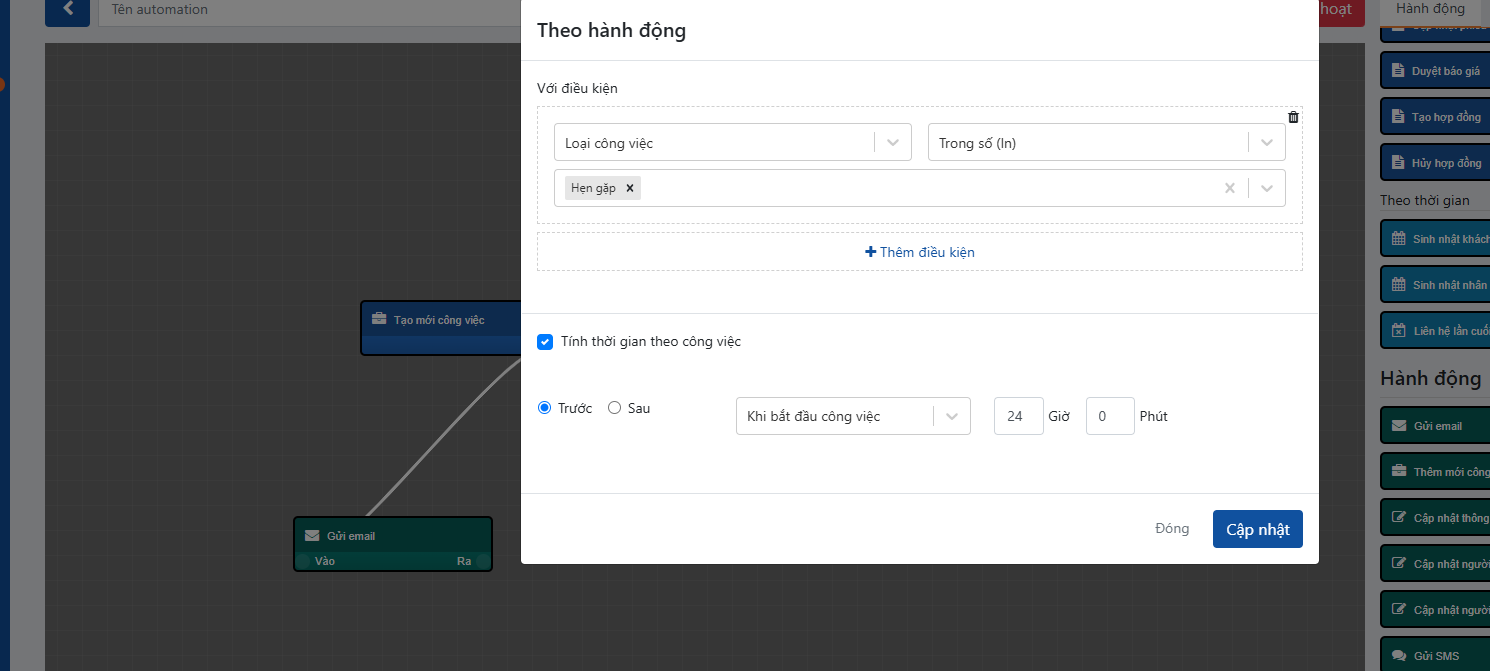The image size is (1490, 671).
Task: Select the 'Trước' radio option
Action: click(x=545, y=408)
